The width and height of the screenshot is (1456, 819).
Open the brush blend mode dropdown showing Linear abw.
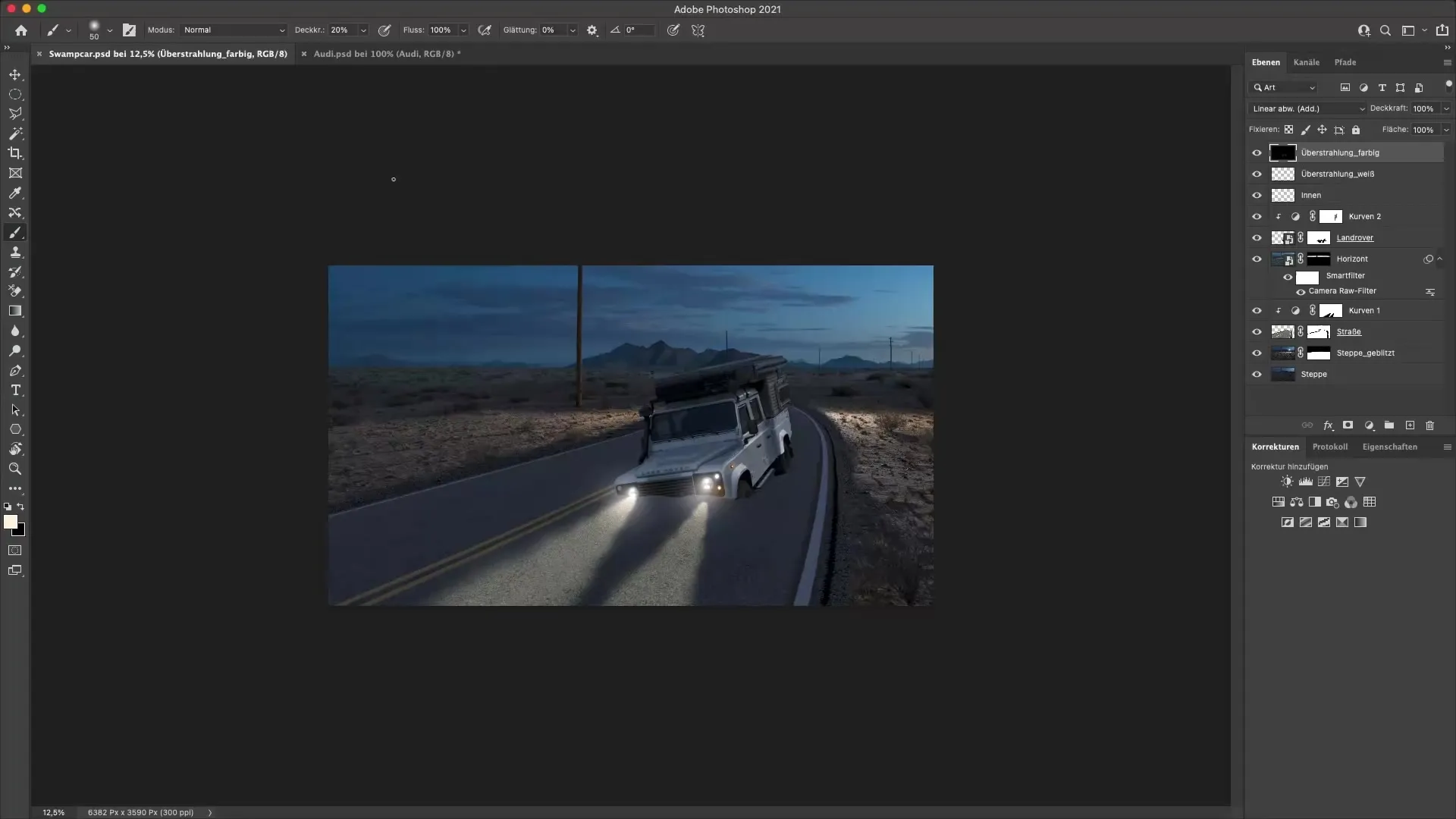(x=1306, y=108)
